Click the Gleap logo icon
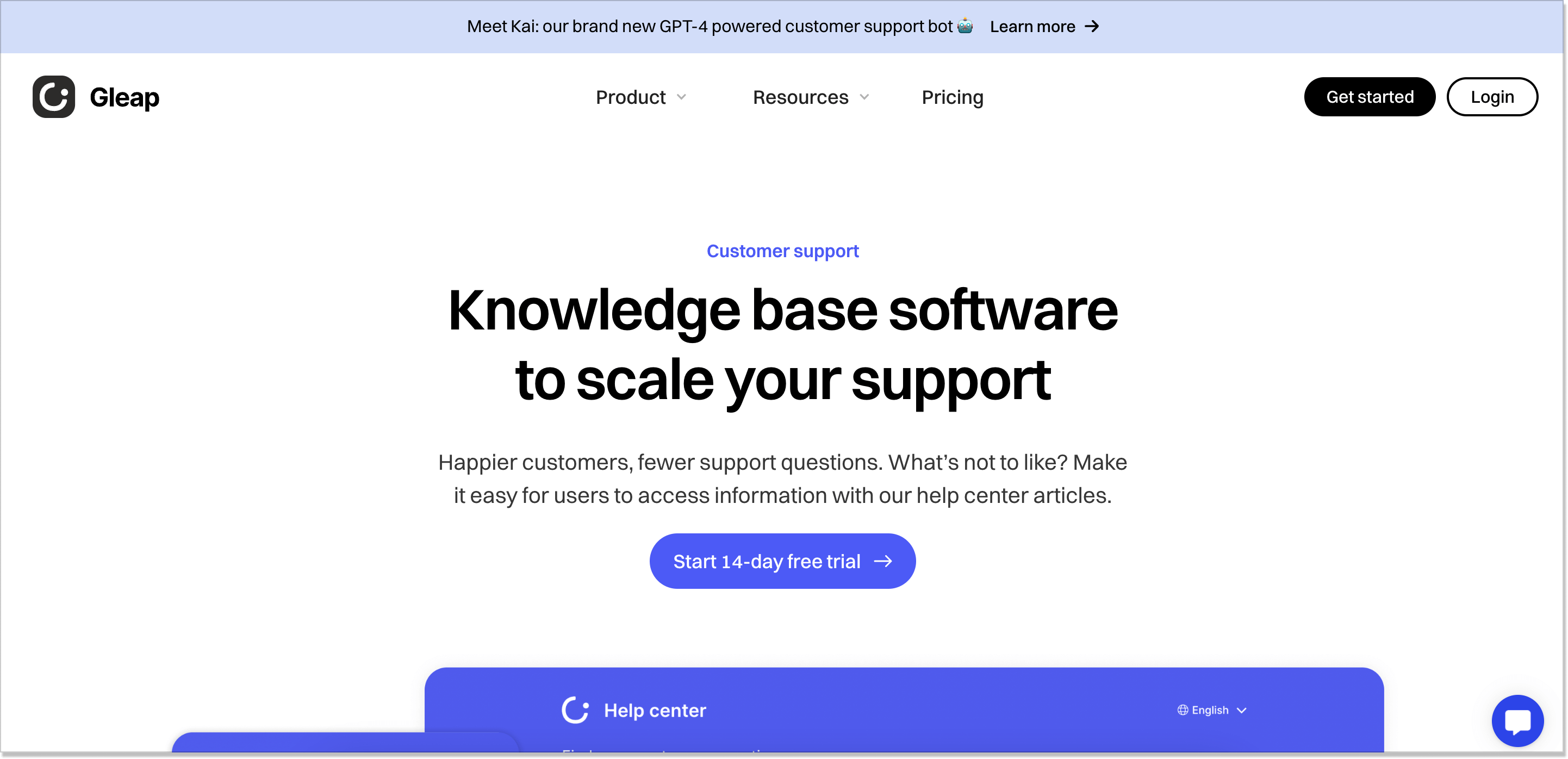Image resolution: width=1568 pixels, height=759 pixels. [x=53, y=96]
